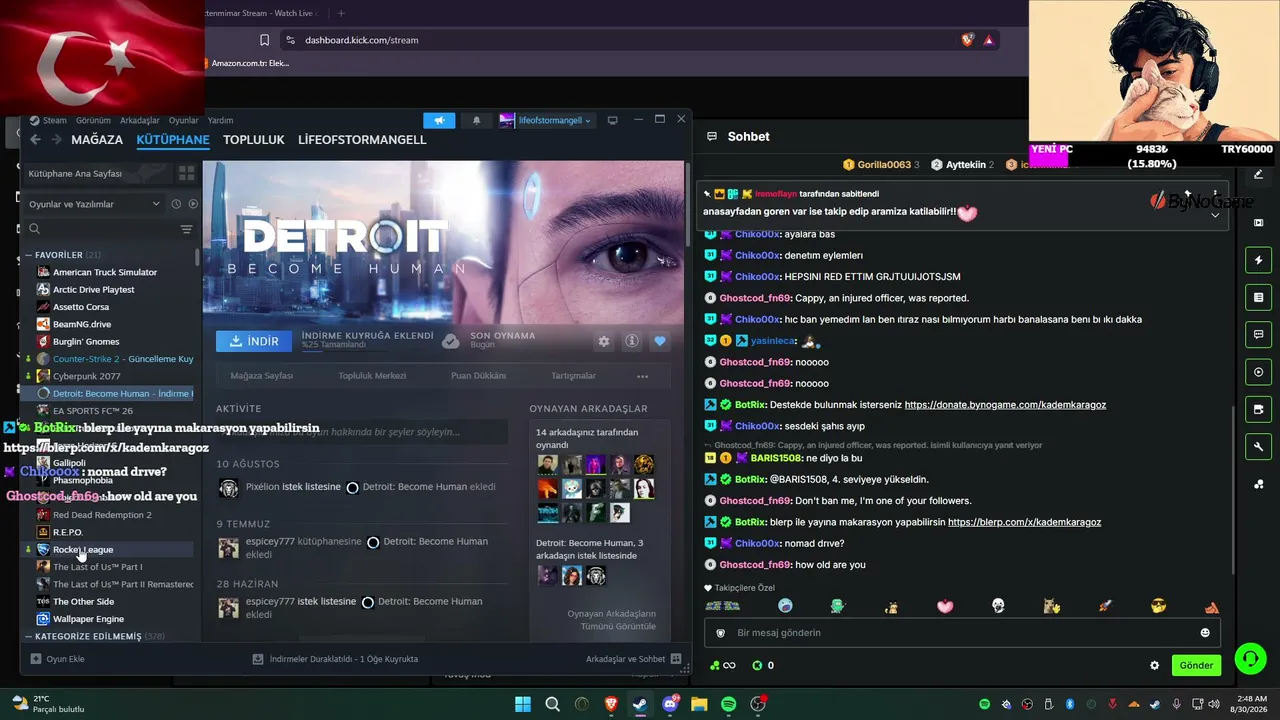Open File Explorer from the taskbar
The height and width of the screenshot is (720, 1280).
coord(699,705)
